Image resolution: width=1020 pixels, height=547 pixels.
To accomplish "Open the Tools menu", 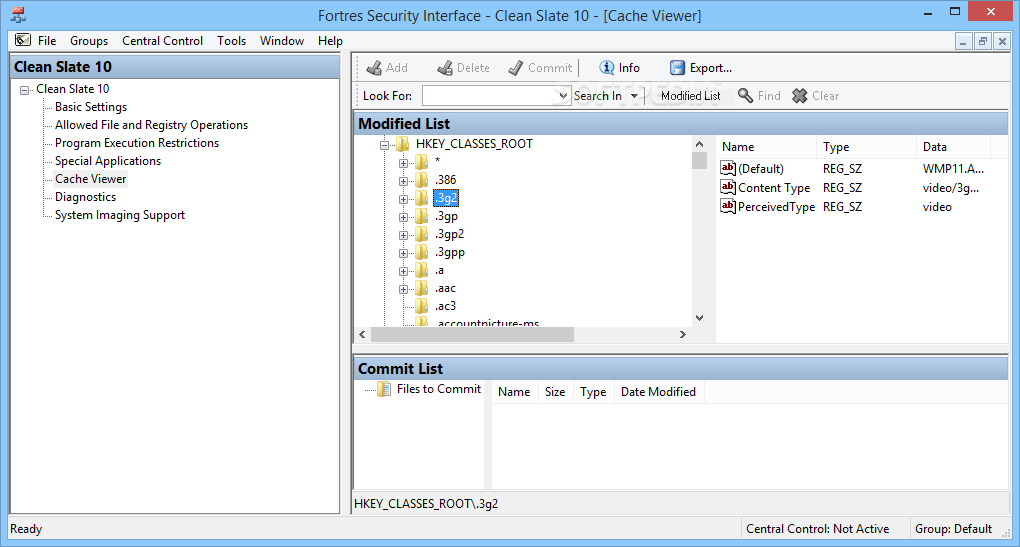I will (x=232, y=40).
